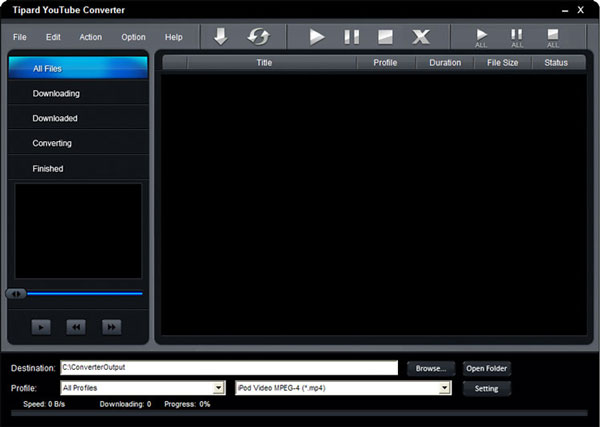Open the Option menu
This screenshot has width=600, height=427.
tap(133, 37)
